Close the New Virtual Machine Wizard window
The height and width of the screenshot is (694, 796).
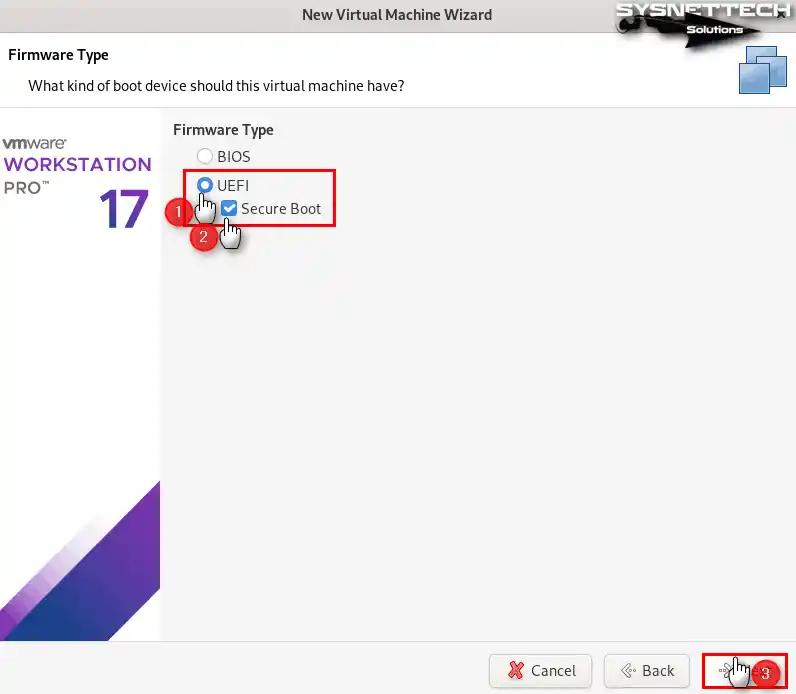(781, 15)
